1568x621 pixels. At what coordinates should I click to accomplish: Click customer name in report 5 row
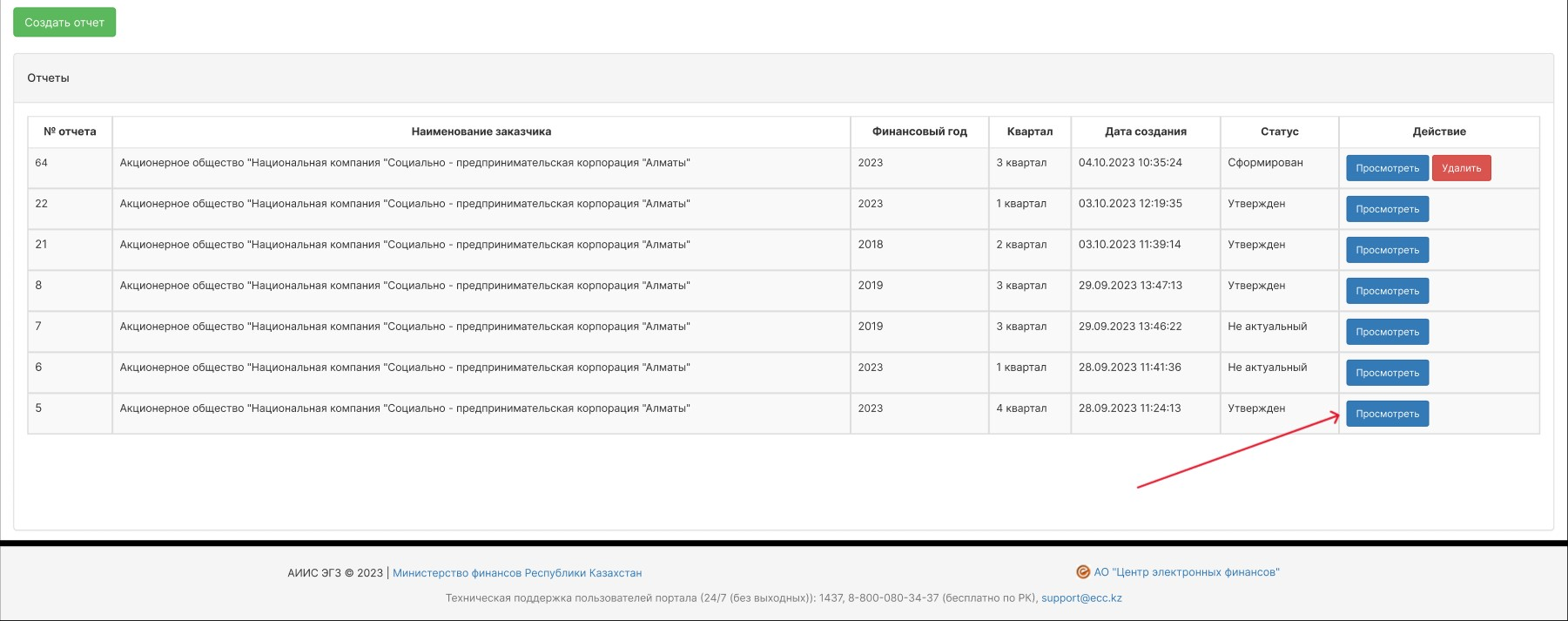405,408
